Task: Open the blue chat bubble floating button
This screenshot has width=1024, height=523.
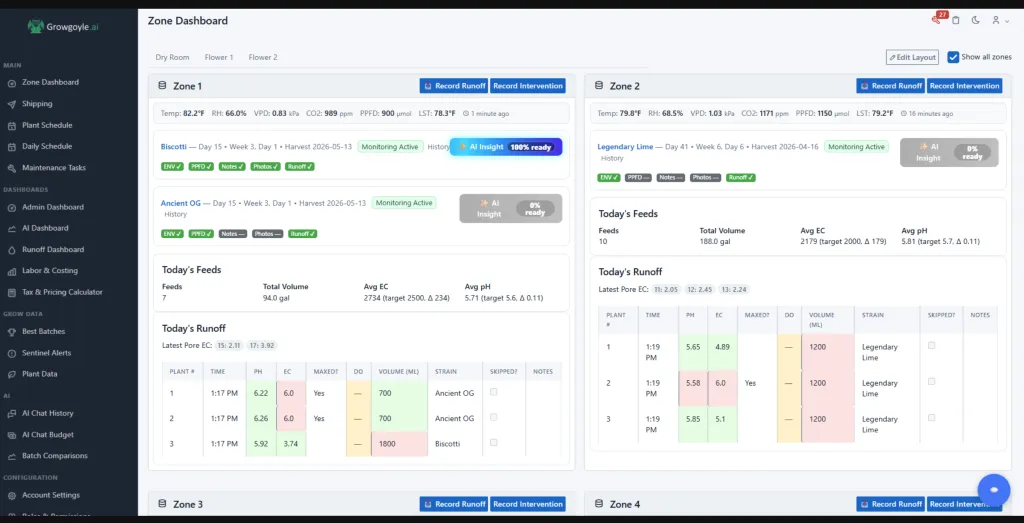Action: 994,490
